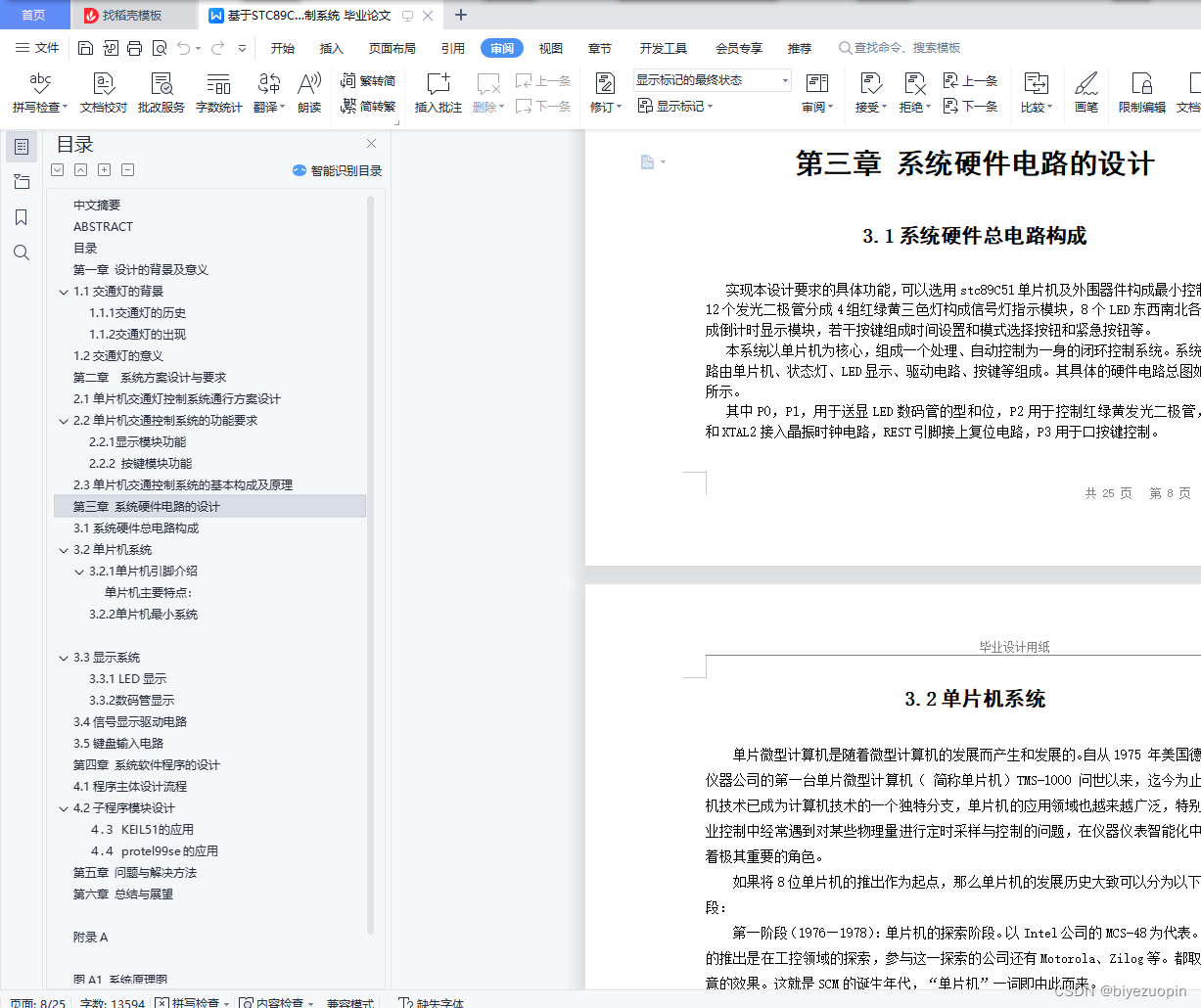Open Document Proofreading (文档校对)
This screenshot has width=1201, height=1008.
(x=104, y=93)
